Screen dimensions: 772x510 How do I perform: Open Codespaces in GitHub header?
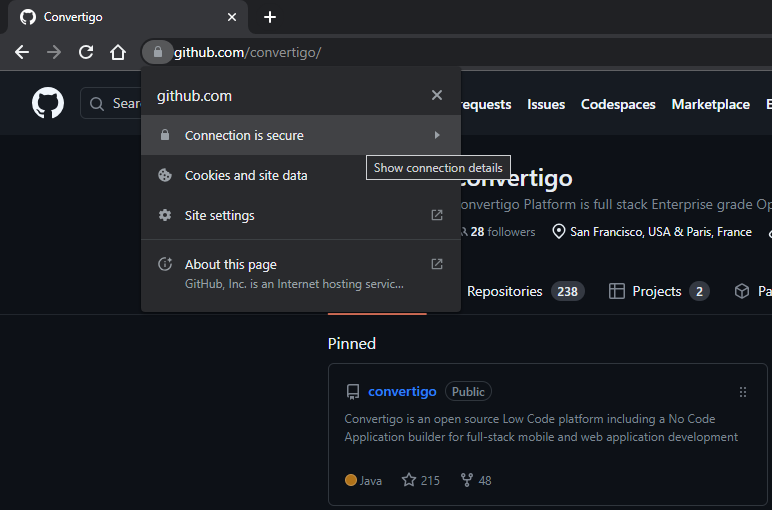pyautogui.click(x=618, y=104)
